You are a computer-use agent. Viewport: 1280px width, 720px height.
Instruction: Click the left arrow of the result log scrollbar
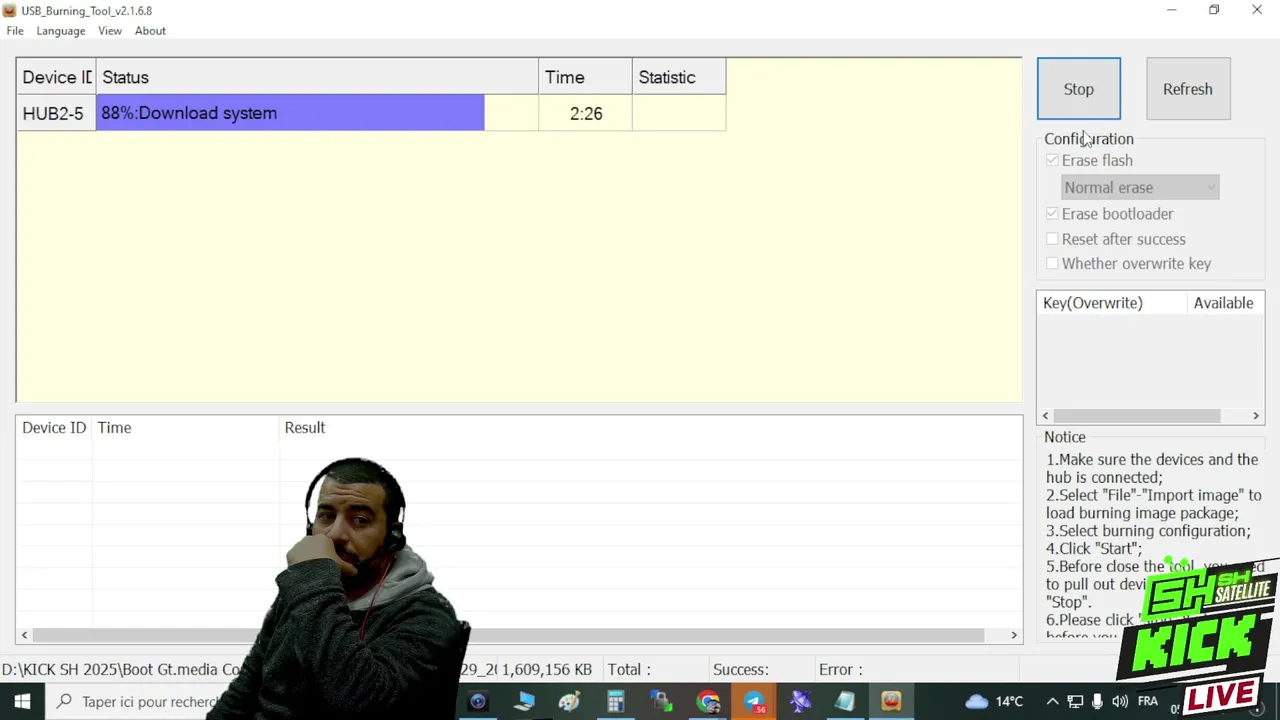pyautogui.click(x=25, y=635)
